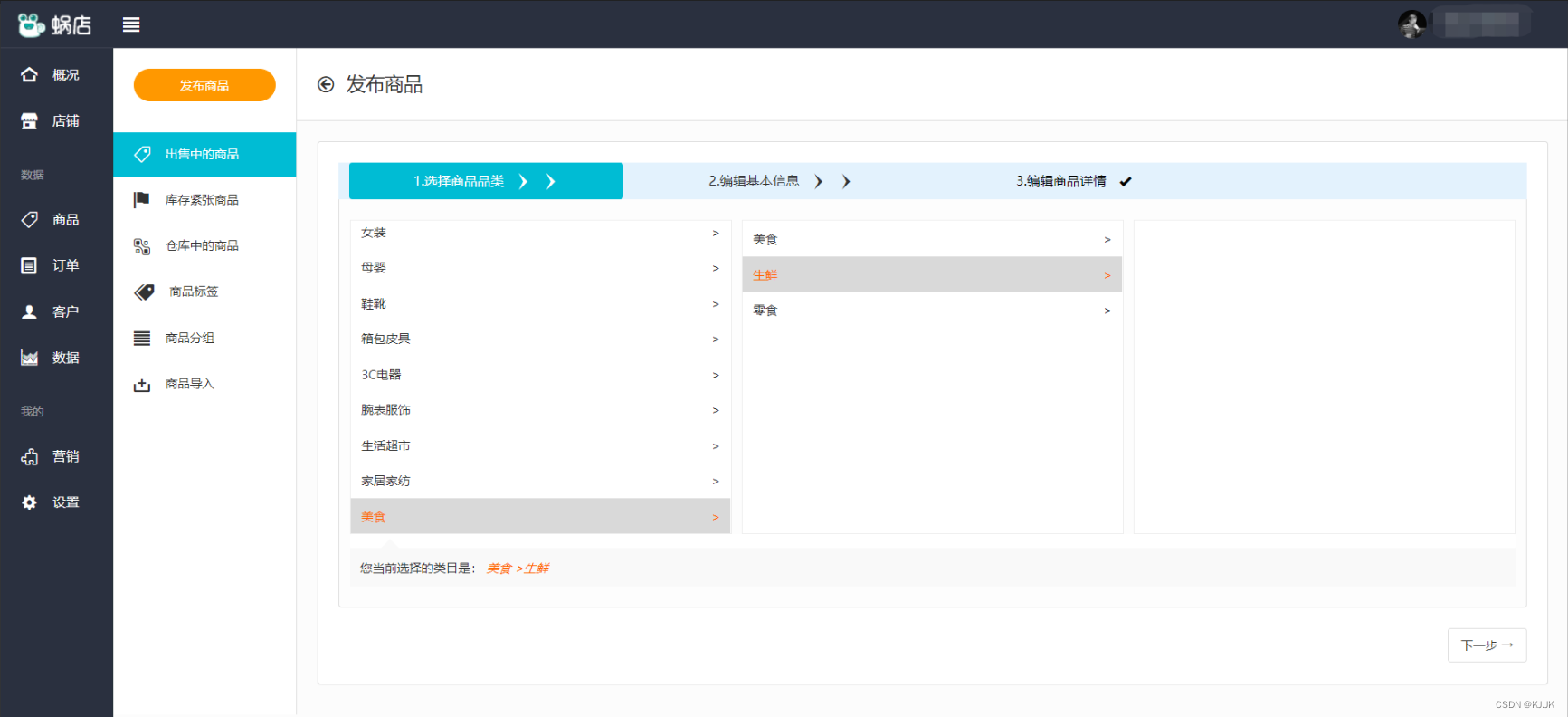Select the 箱包皮具 category text
This screenshot has width=1568, height=717.
coord(385,339)
